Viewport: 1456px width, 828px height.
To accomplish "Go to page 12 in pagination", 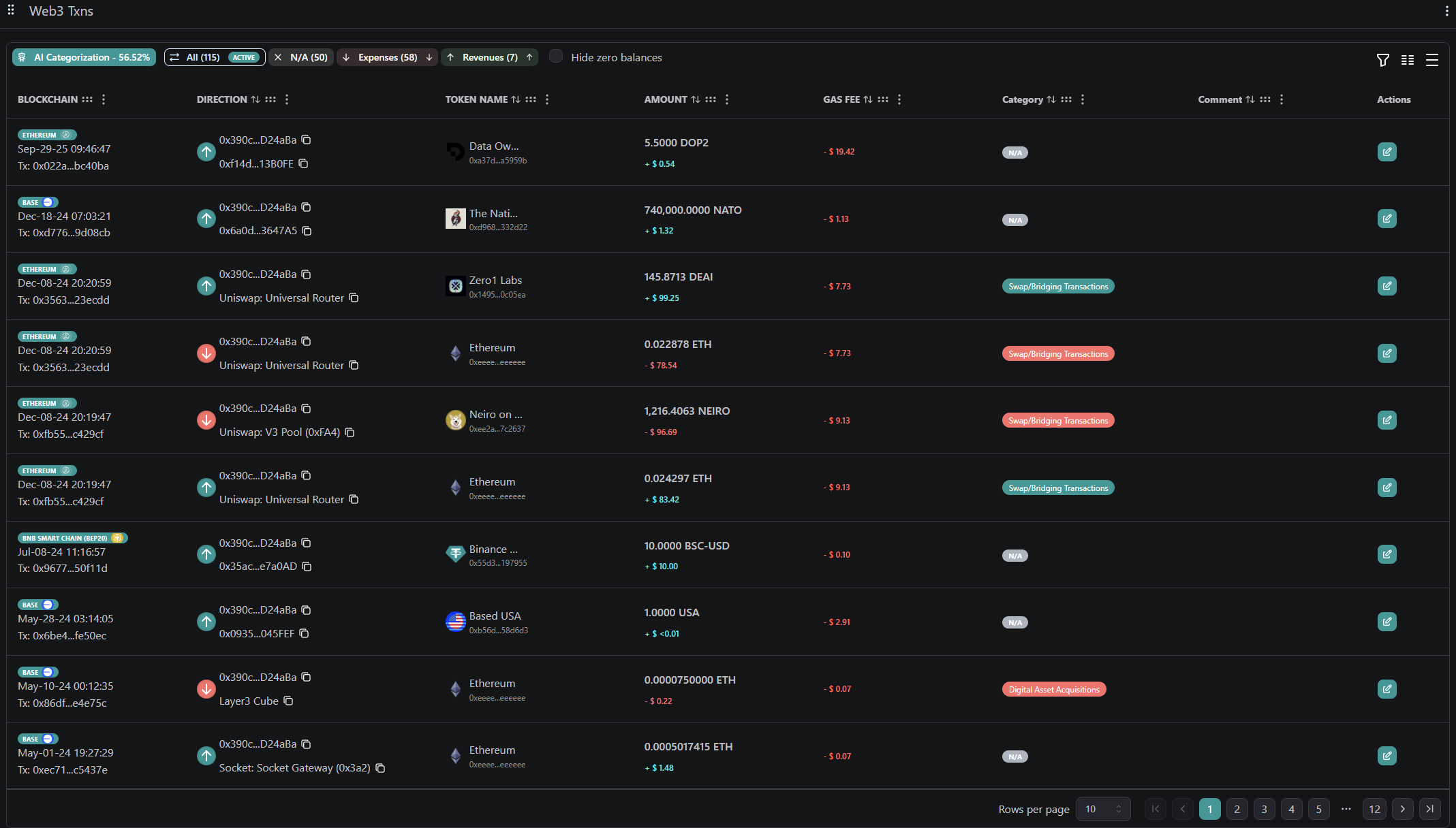I will [1374, 809].
